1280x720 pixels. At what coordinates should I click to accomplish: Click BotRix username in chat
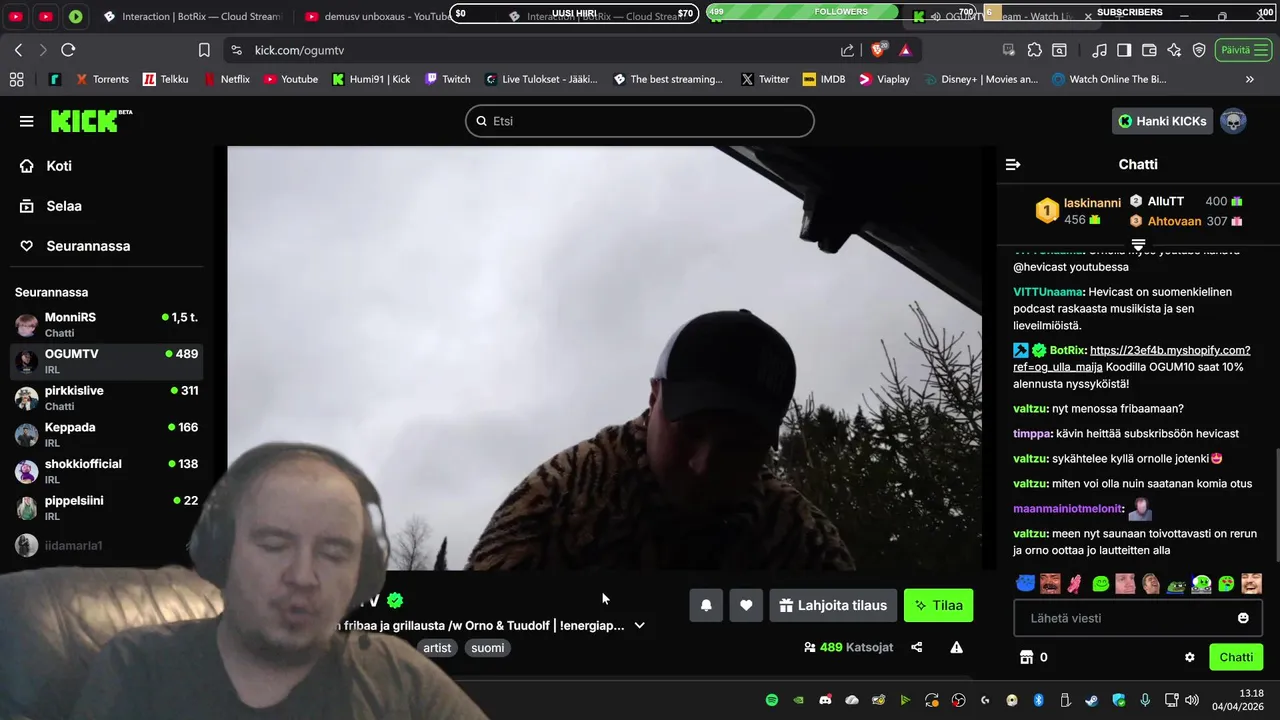tap(1067, 350)
